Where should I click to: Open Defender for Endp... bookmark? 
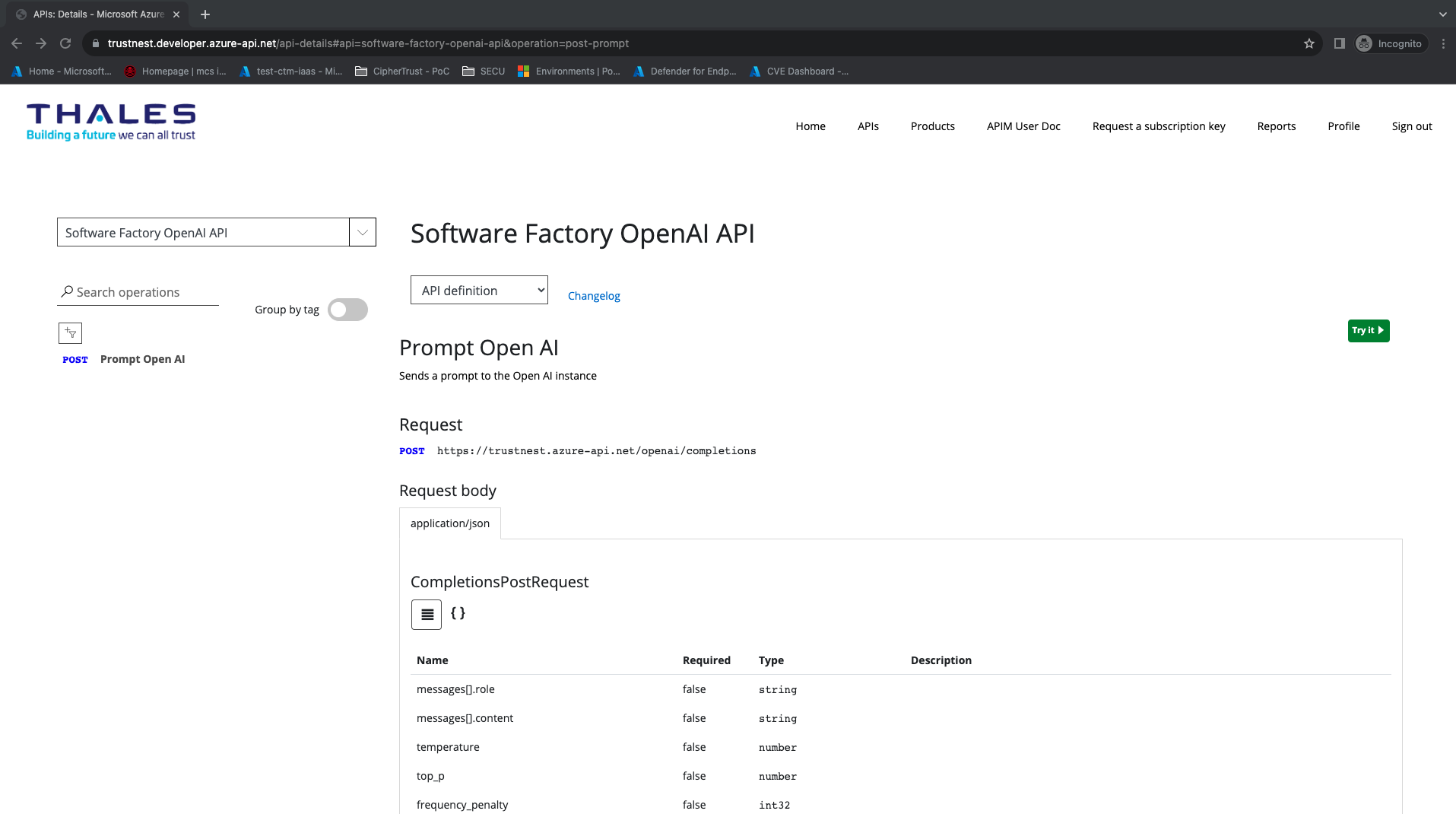coord(685,72)
